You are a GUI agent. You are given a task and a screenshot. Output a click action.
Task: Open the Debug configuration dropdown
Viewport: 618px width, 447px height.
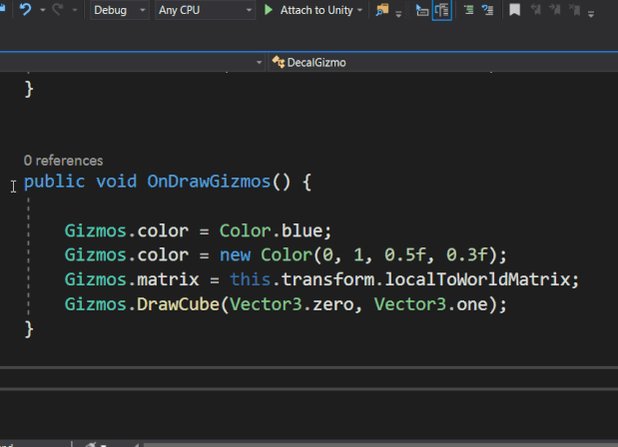118,10
